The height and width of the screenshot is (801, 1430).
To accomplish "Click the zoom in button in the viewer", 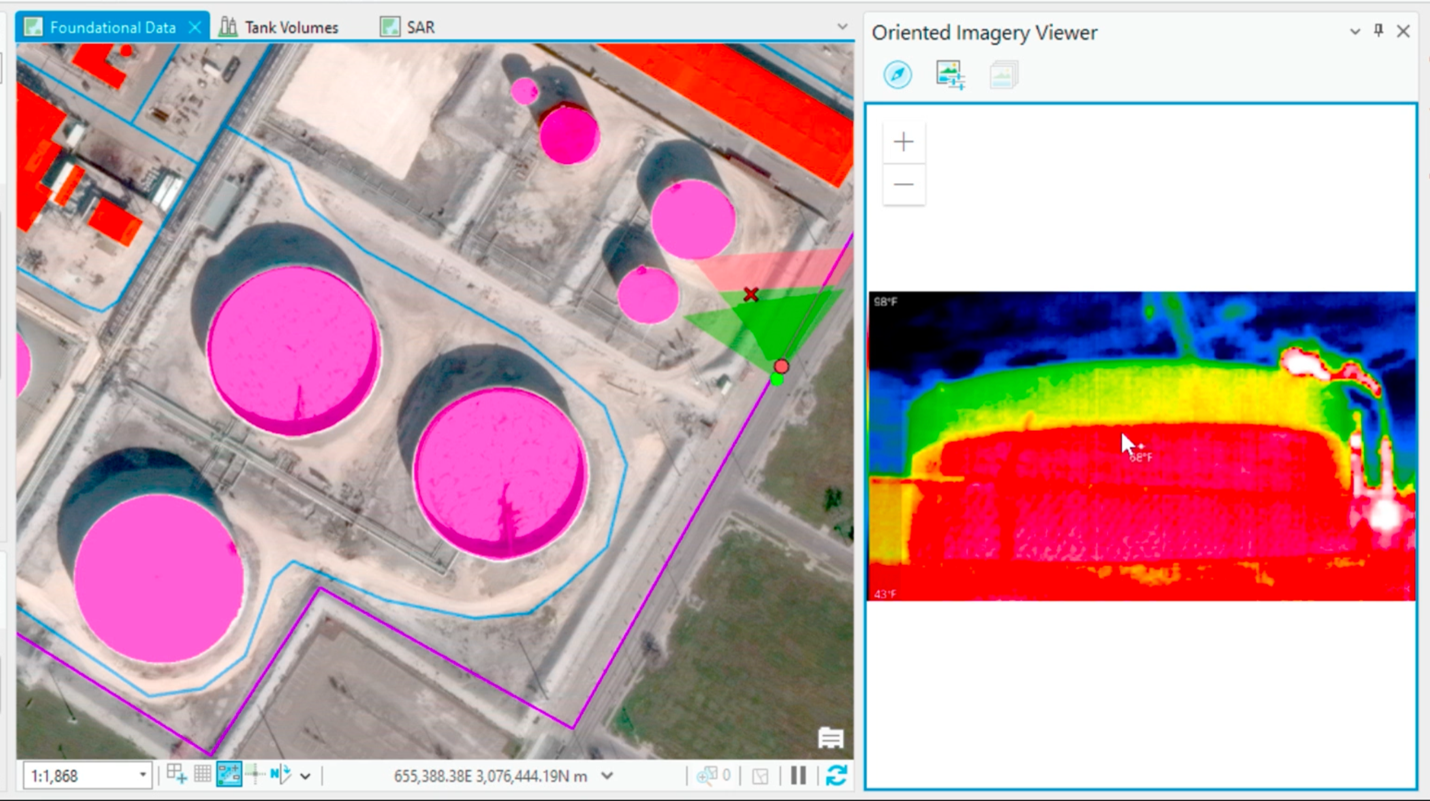I will click(x=903, y=142).
